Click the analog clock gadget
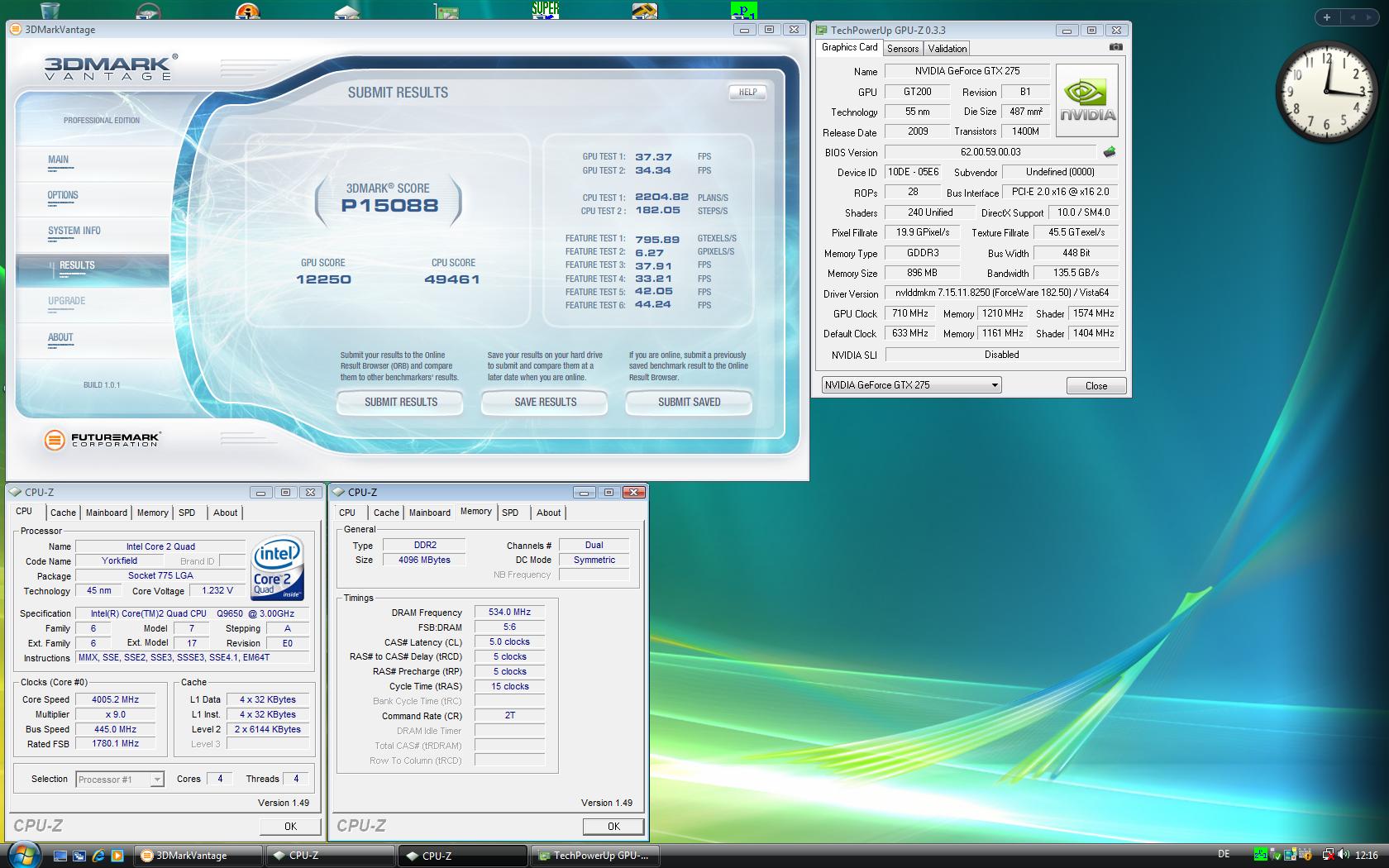Viewport: 1389px width, 868px height. click(x=1326, y=91)
